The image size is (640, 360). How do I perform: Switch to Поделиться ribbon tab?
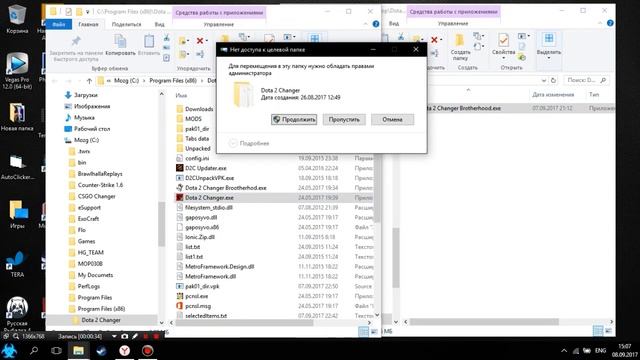pyautogui.click(x=126, y=24)
